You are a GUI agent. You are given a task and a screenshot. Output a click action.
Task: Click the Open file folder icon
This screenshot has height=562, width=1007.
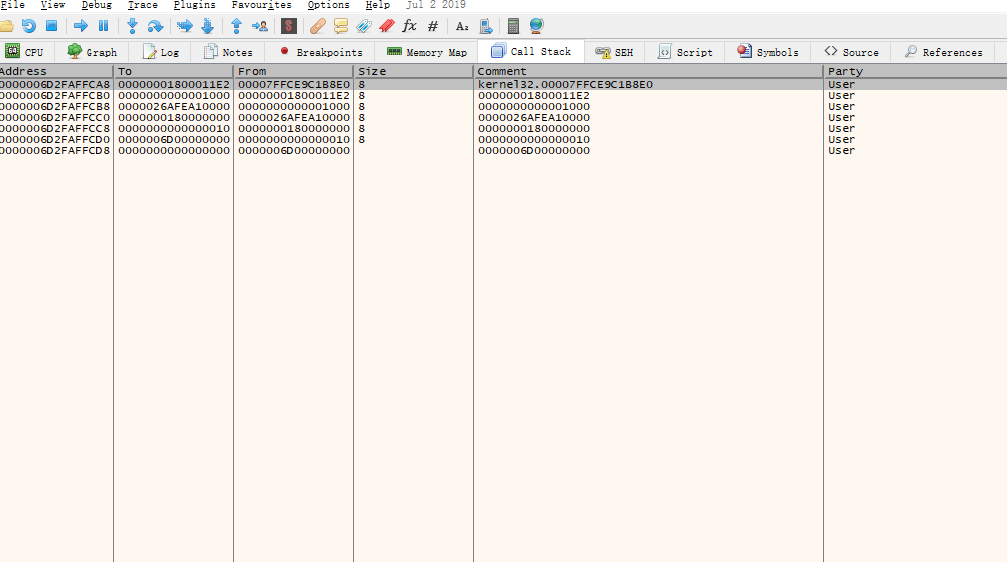pyautogui.click(x=6, y=26)
